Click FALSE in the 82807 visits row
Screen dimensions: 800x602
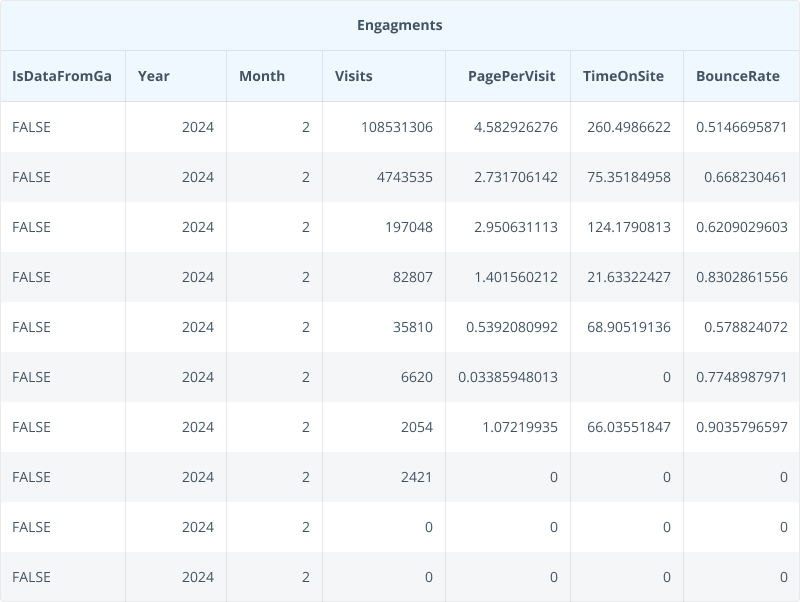coord(31,277)
